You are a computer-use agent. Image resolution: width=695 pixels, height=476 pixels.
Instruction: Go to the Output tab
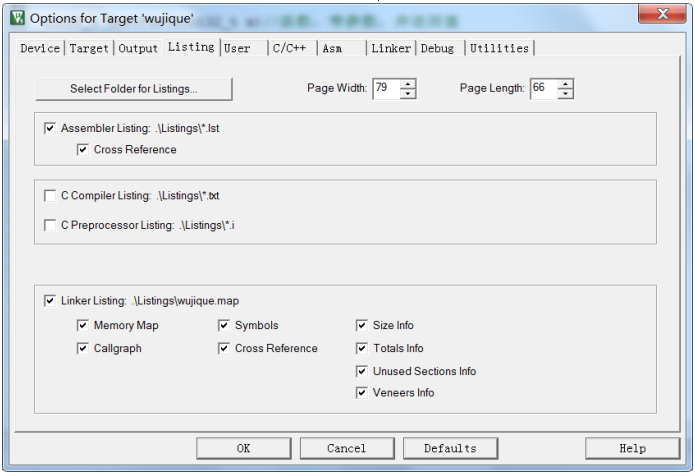(138, 48)
